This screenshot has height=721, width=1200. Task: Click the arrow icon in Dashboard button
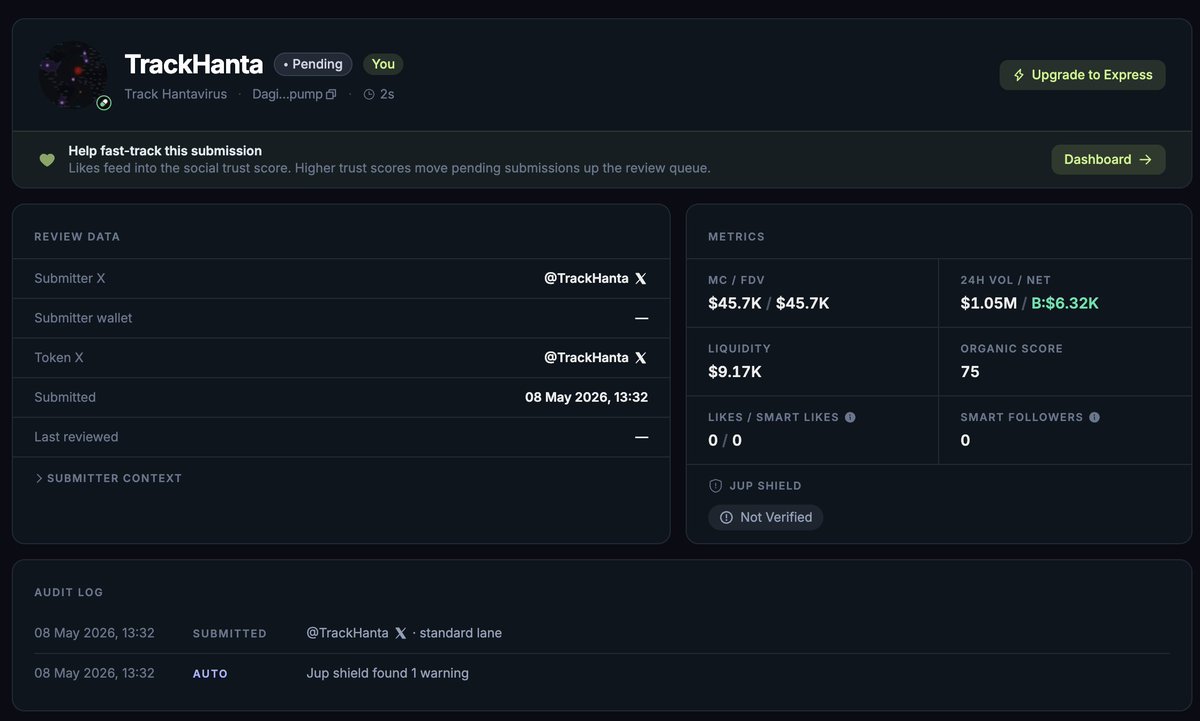tap(1146, 159)
